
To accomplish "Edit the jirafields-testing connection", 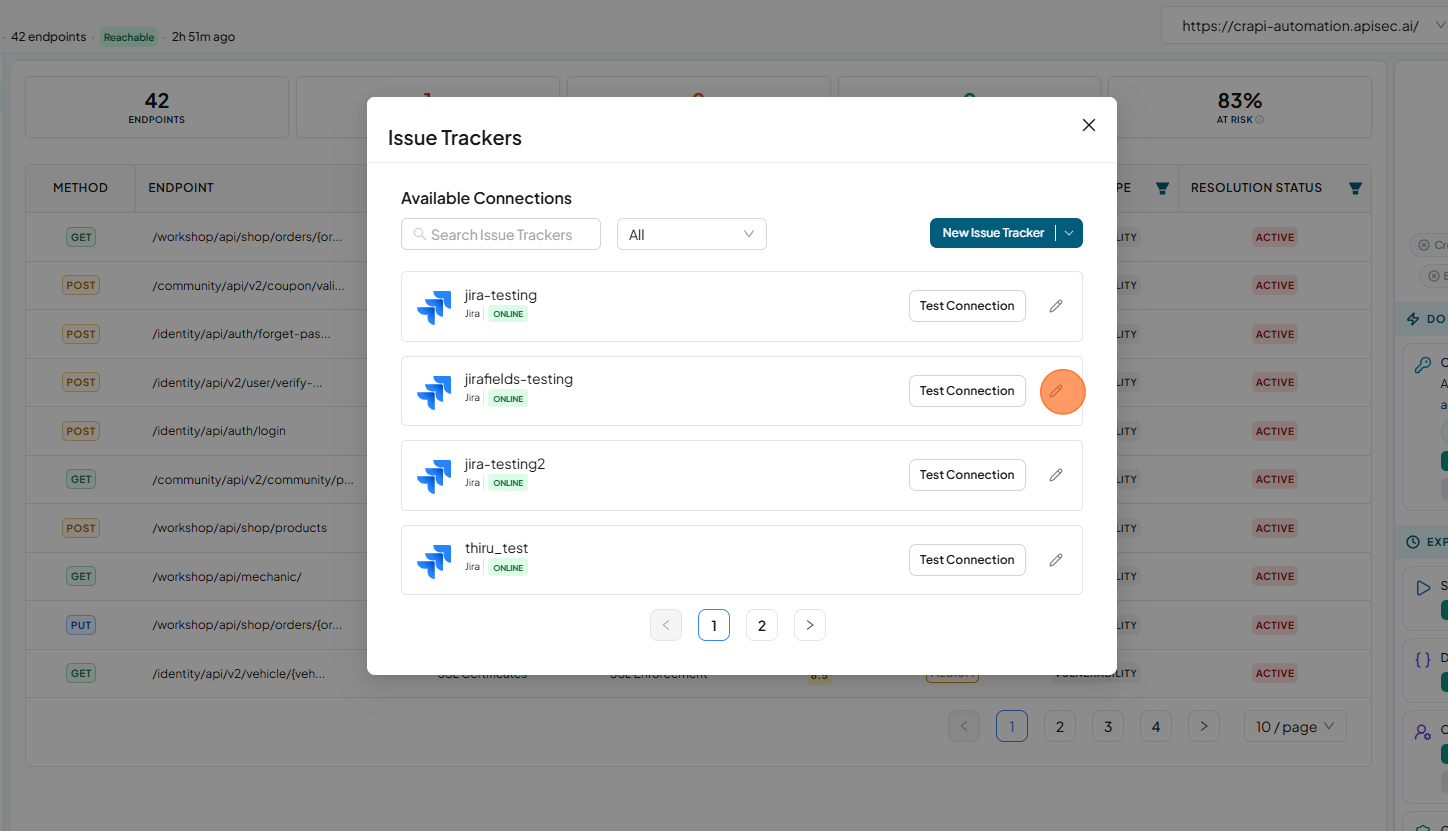I will (x=1056, y=391).
